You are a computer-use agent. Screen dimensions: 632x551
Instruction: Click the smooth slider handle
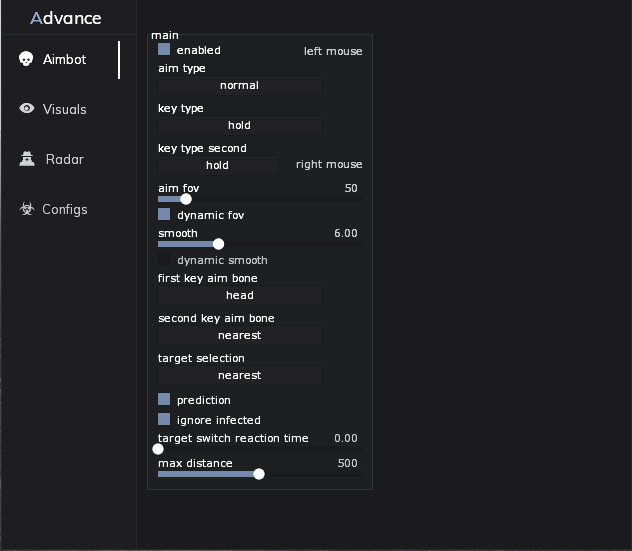pyautogui.click(x=218, y=244)
